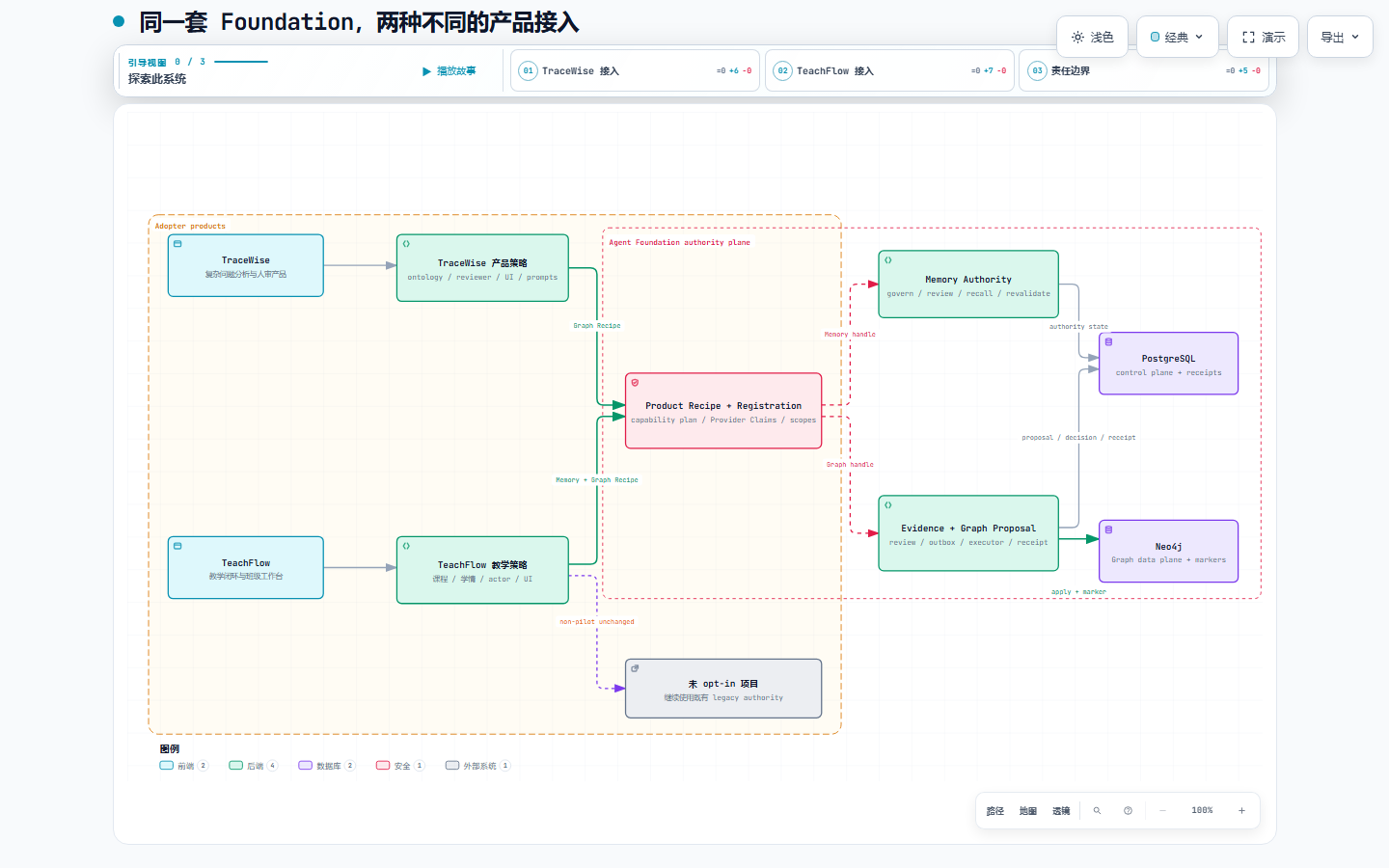Open the 经典 style dropdown
Viewport: 1389px width, 868px height.
click(x=1177, y=37)
